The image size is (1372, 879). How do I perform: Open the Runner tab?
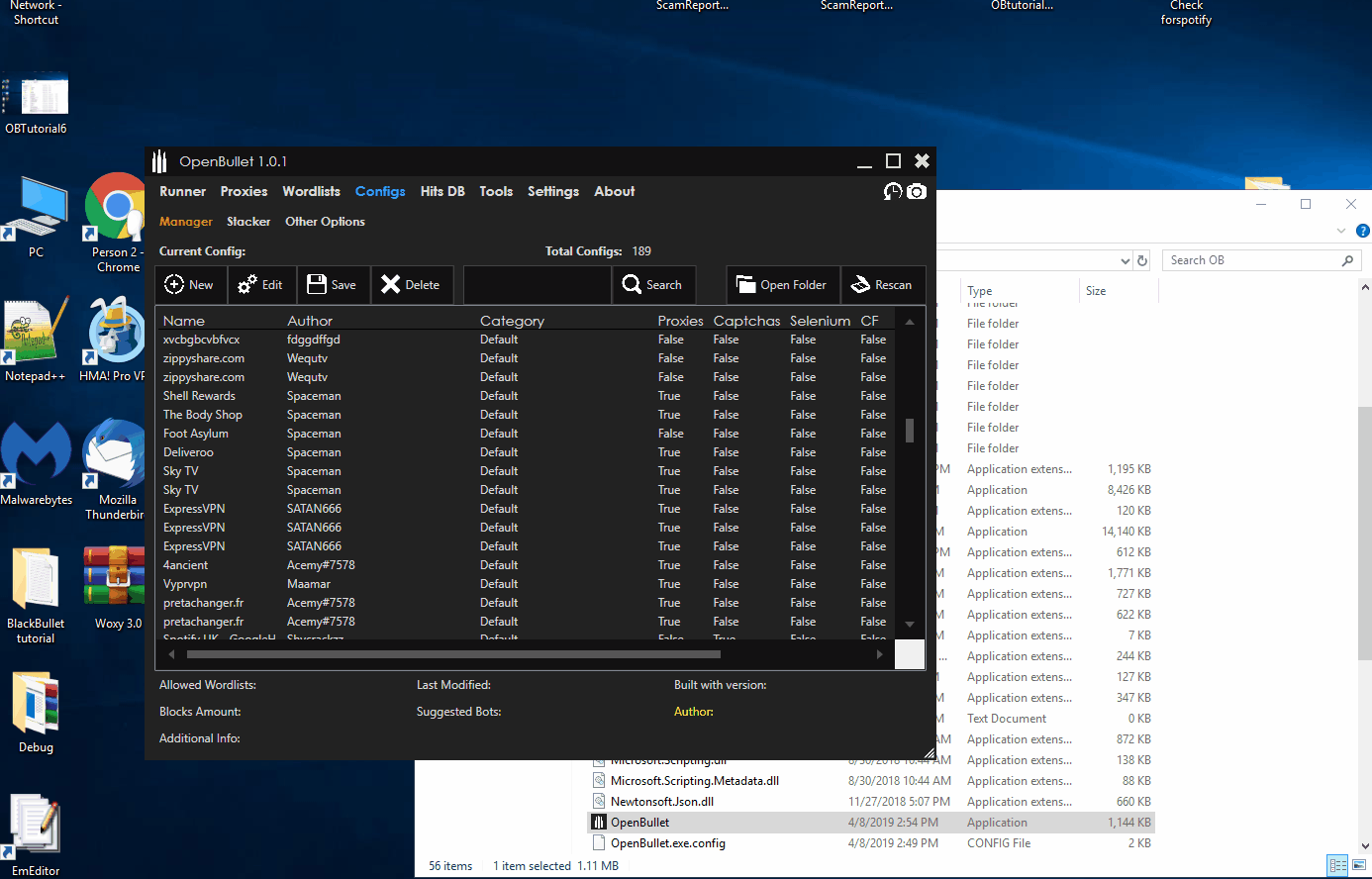pyautogui.click(x=182, y=192)
